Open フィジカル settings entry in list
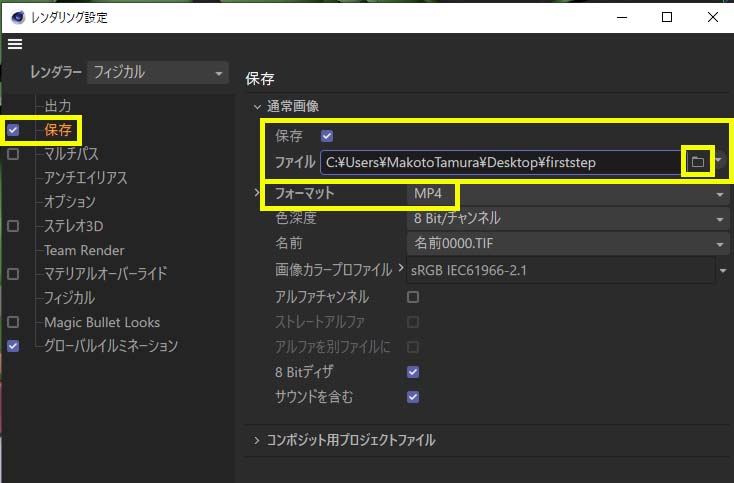This screenshot has width=734, height=483. pyautogui.click(x=69, y=298)
